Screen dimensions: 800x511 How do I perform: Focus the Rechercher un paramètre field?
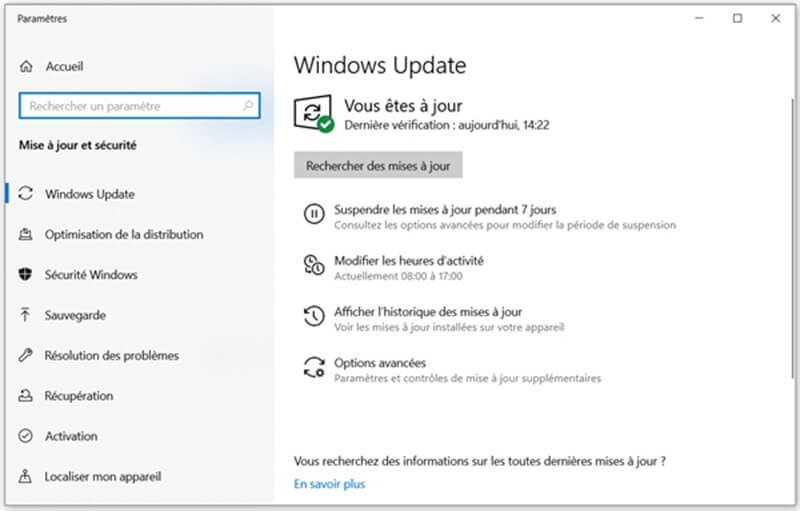(139, 106)
